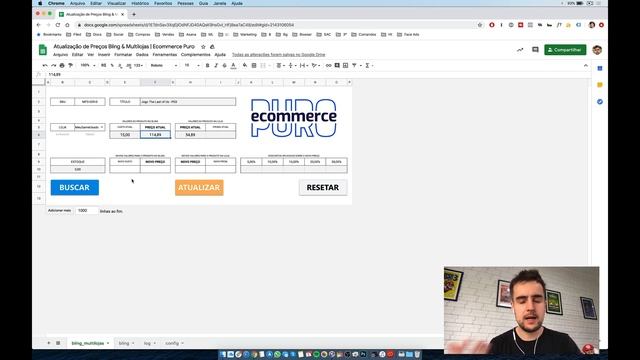Open activity trend icon near Compartilhar
The height and width of the screenshot is (360, 640).
click(520, 50)
